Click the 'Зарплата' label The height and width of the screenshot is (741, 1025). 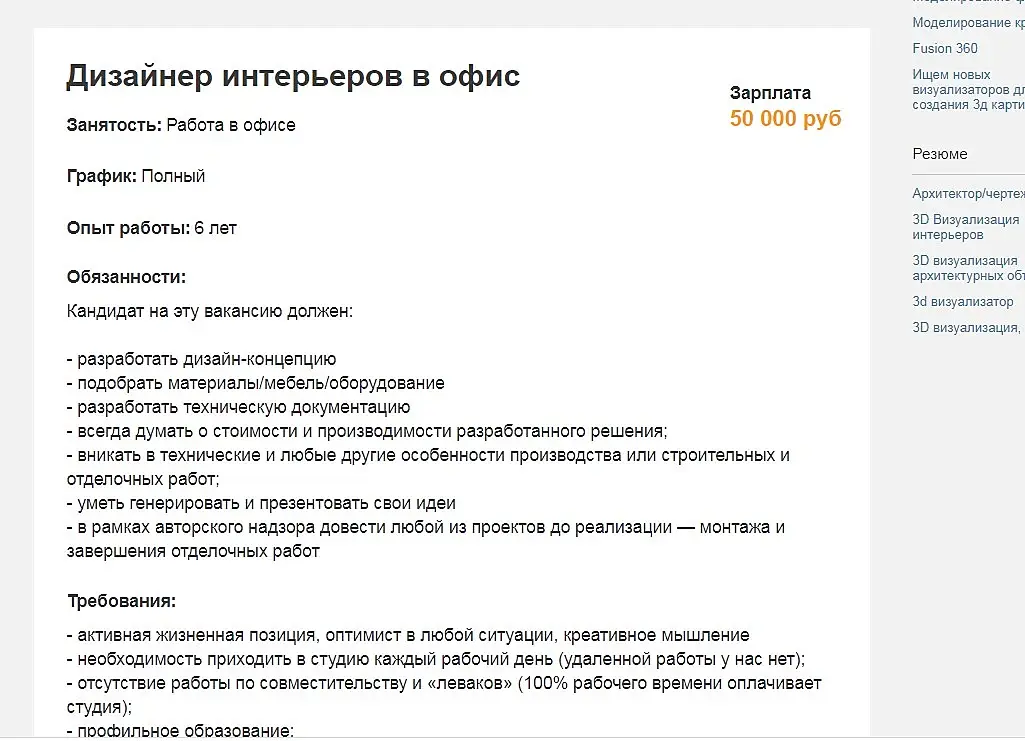point(770,93)
